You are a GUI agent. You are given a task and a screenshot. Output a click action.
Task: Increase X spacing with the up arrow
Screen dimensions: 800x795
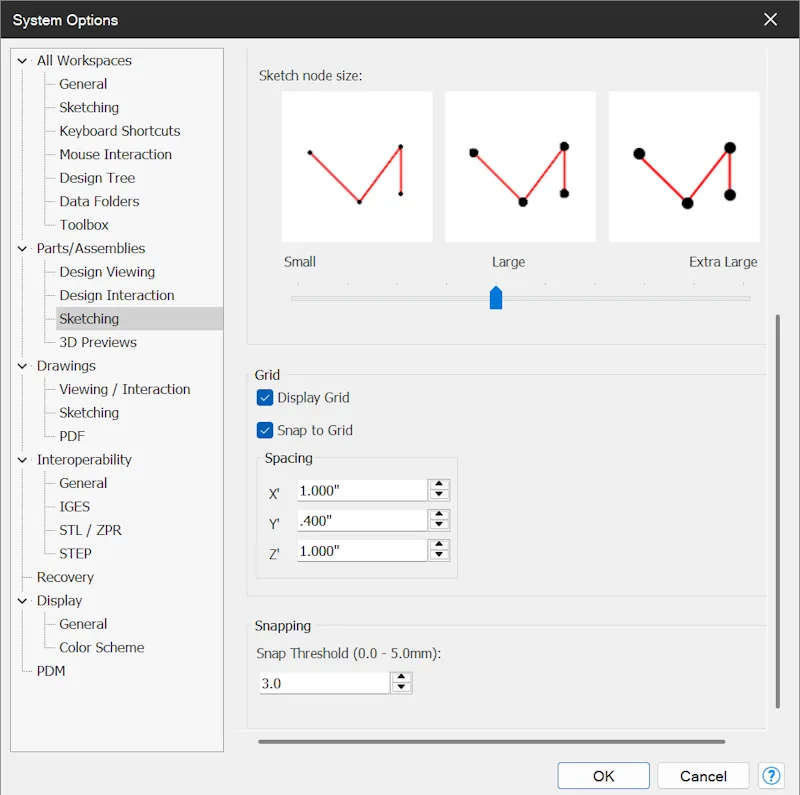439,484
